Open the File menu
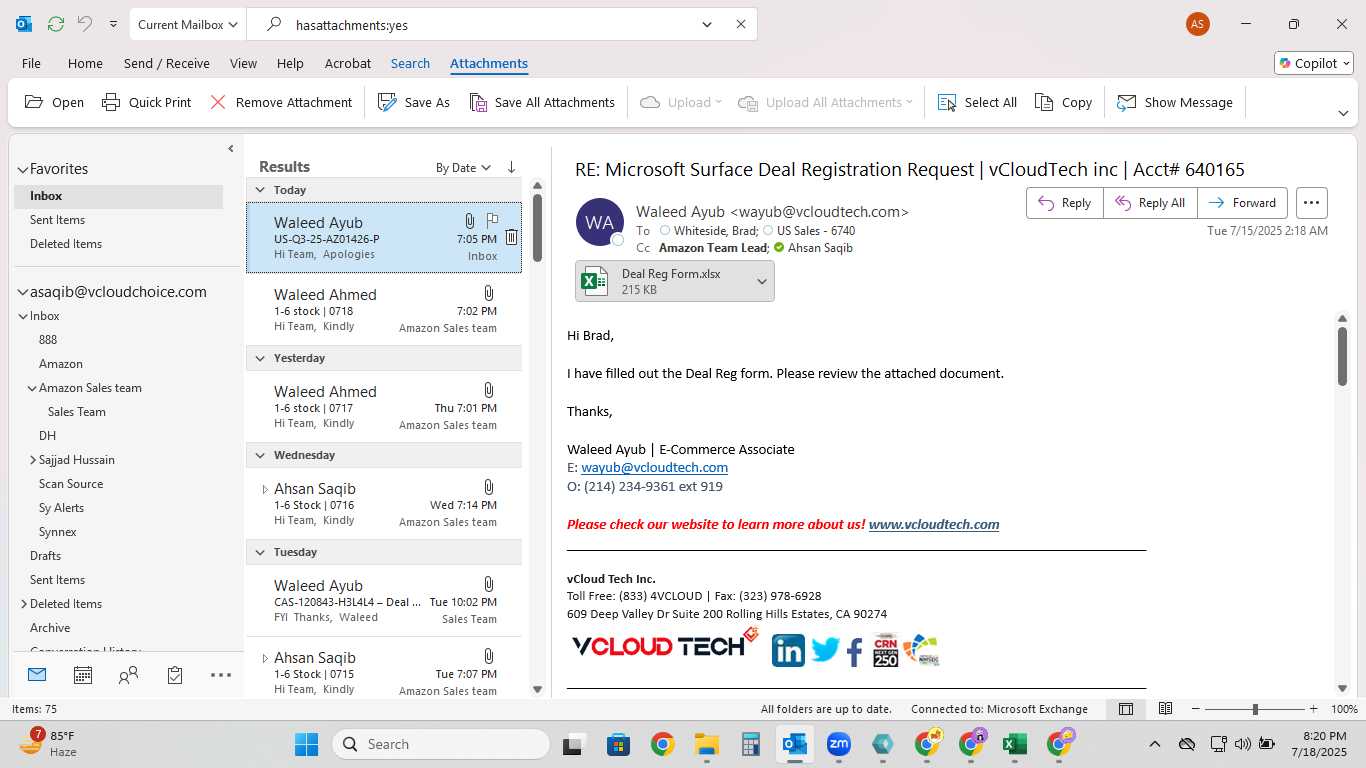The image size is (1366, 768). tap(31, 63)
